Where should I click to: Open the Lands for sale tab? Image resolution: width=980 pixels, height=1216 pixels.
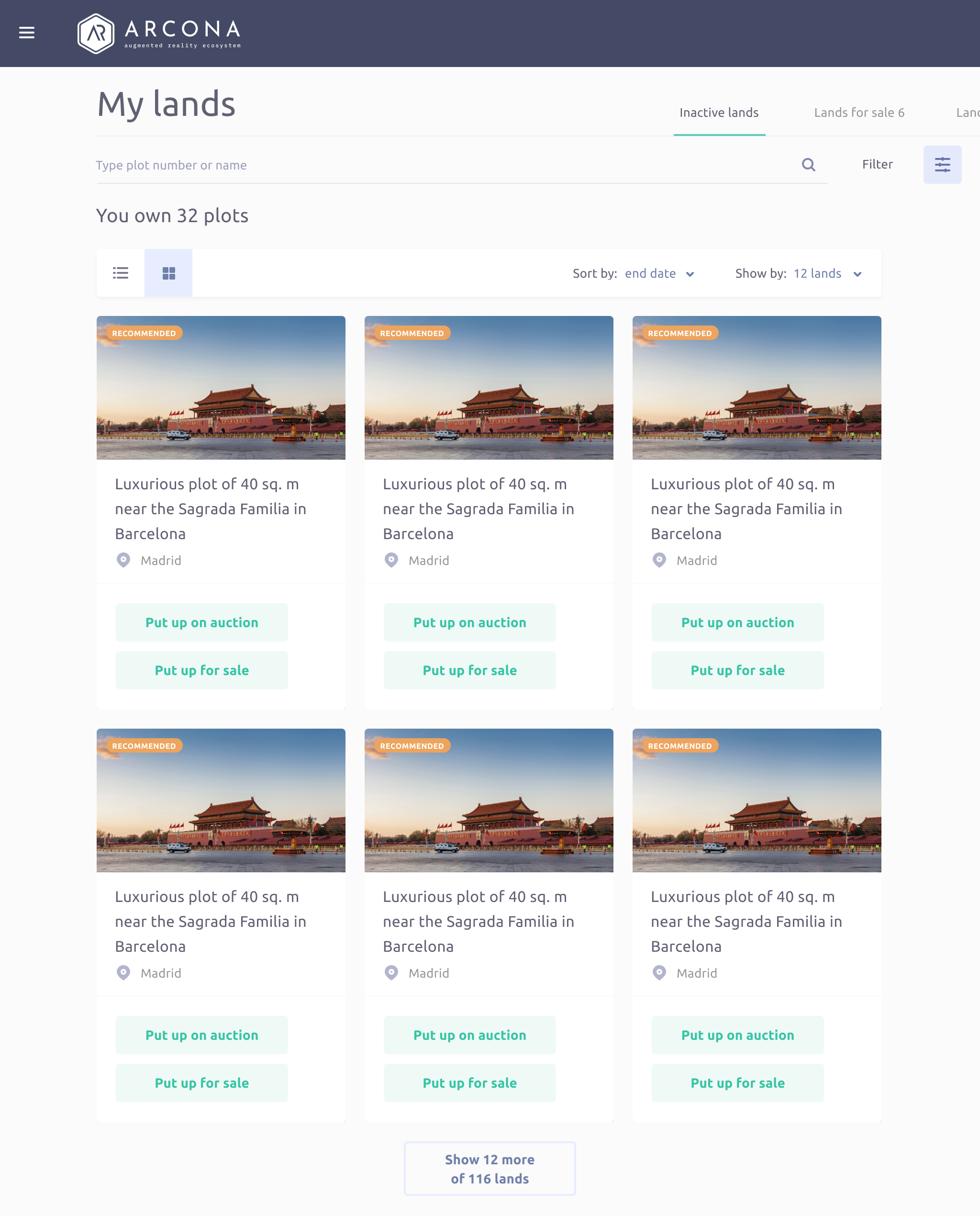pos(858,113)
